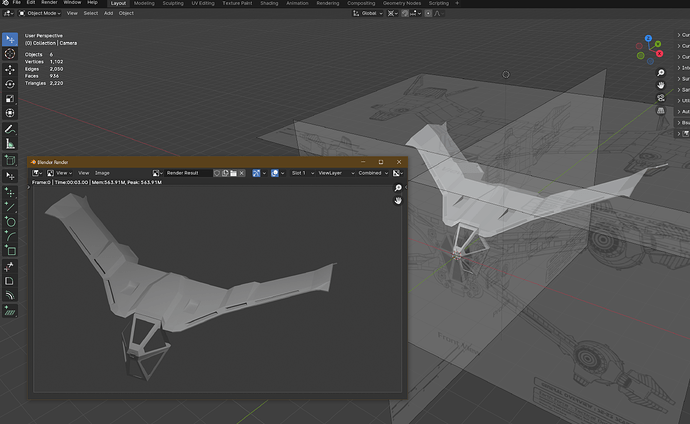Open the image editor View mode dropdown
The image size is (690, 424).
(59, 173)
